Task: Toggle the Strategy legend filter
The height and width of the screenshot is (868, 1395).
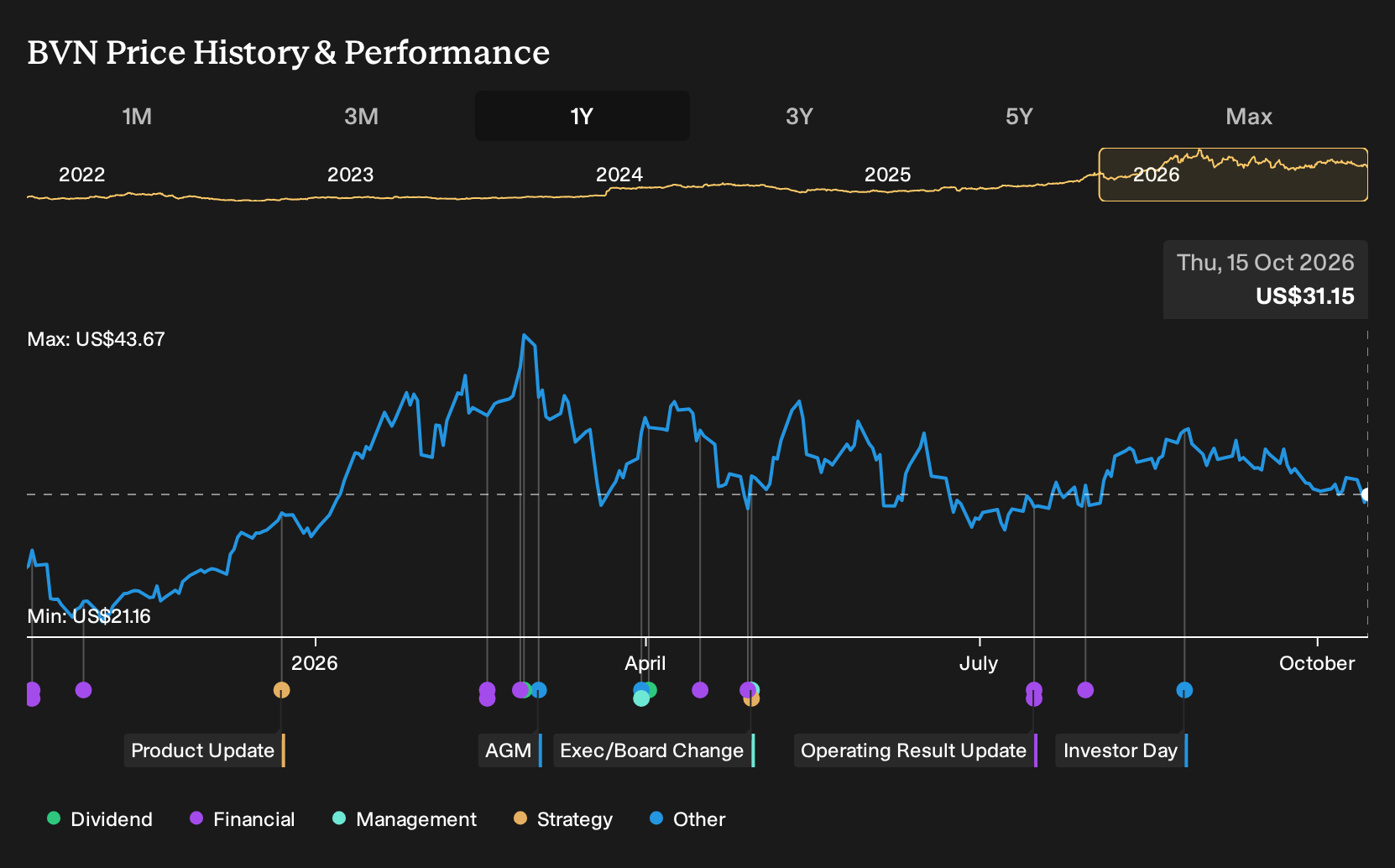Action: pyautogui.click(x=563, y=819)
